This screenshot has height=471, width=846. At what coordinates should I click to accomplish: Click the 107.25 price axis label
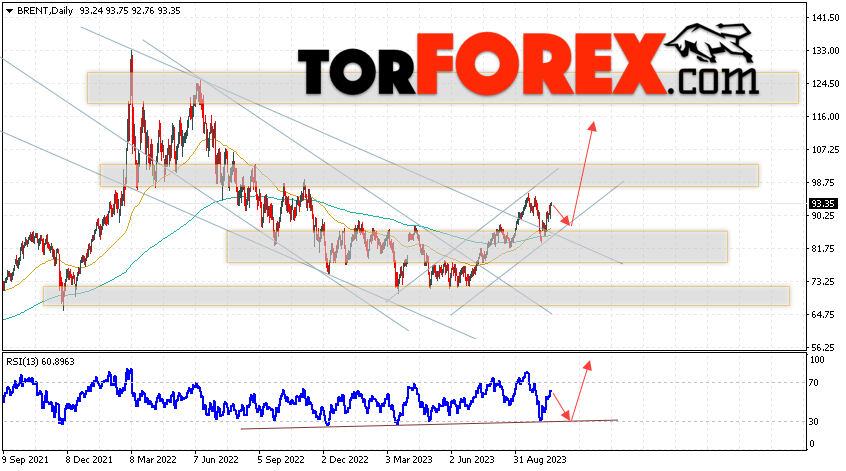(825, 149)
